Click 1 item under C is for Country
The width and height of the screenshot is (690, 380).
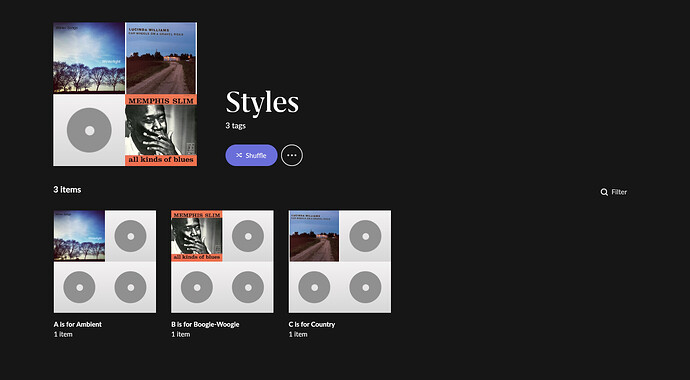click(298, 334)
